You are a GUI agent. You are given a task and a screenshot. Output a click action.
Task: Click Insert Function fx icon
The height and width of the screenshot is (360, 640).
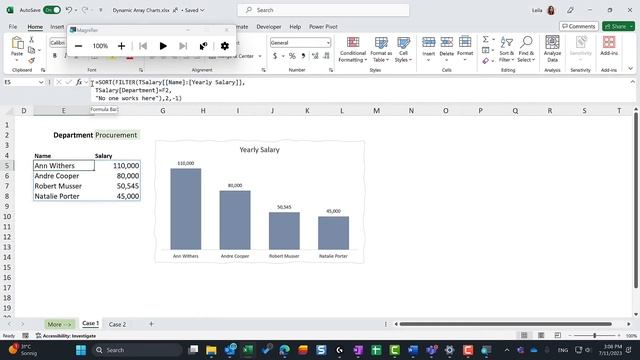(79, 82)
